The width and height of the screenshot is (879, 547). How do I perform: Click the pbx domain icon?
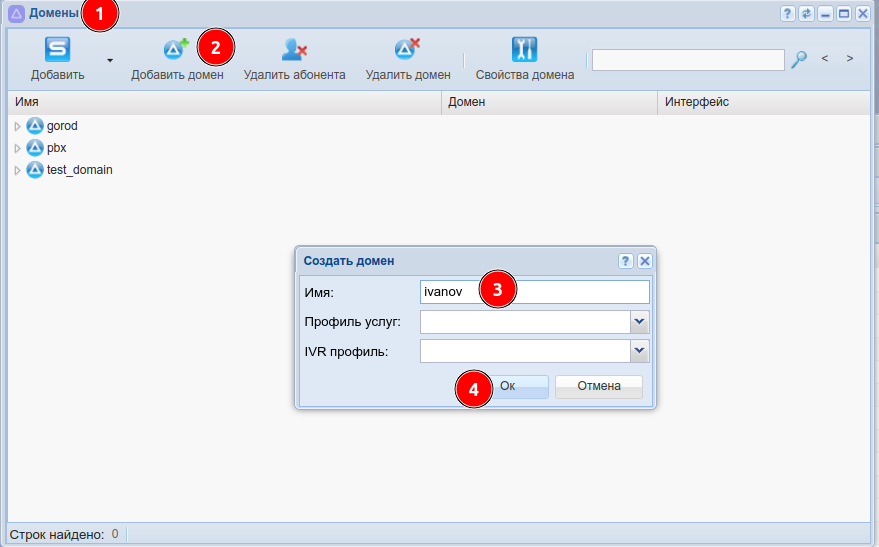tap(35, 148)
